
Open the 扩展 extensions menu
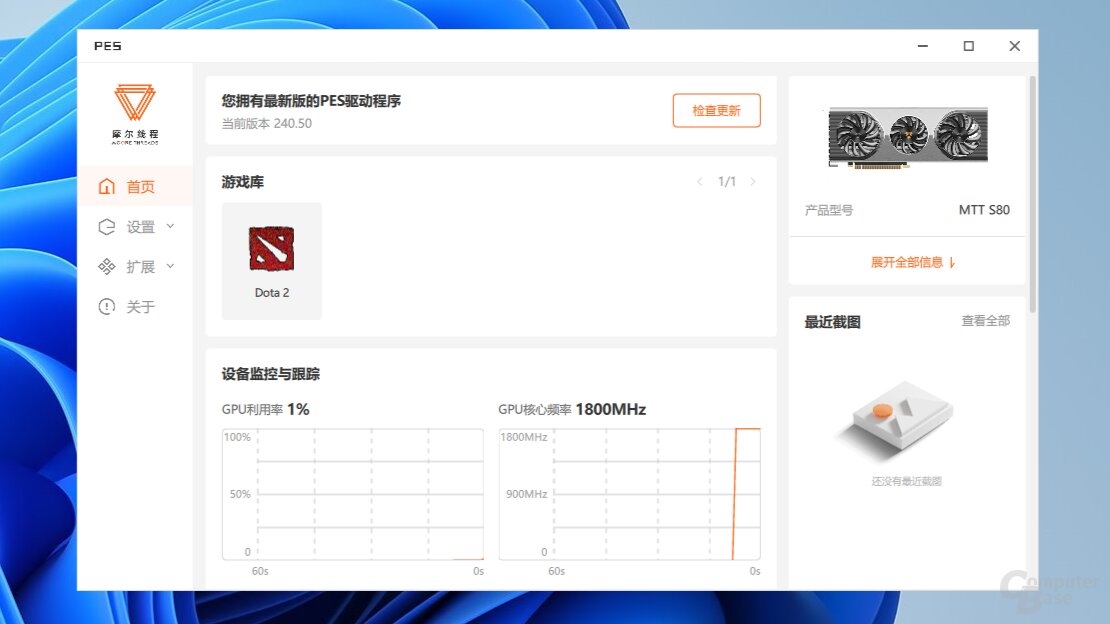pyautogui.click(x=135, y=266)
